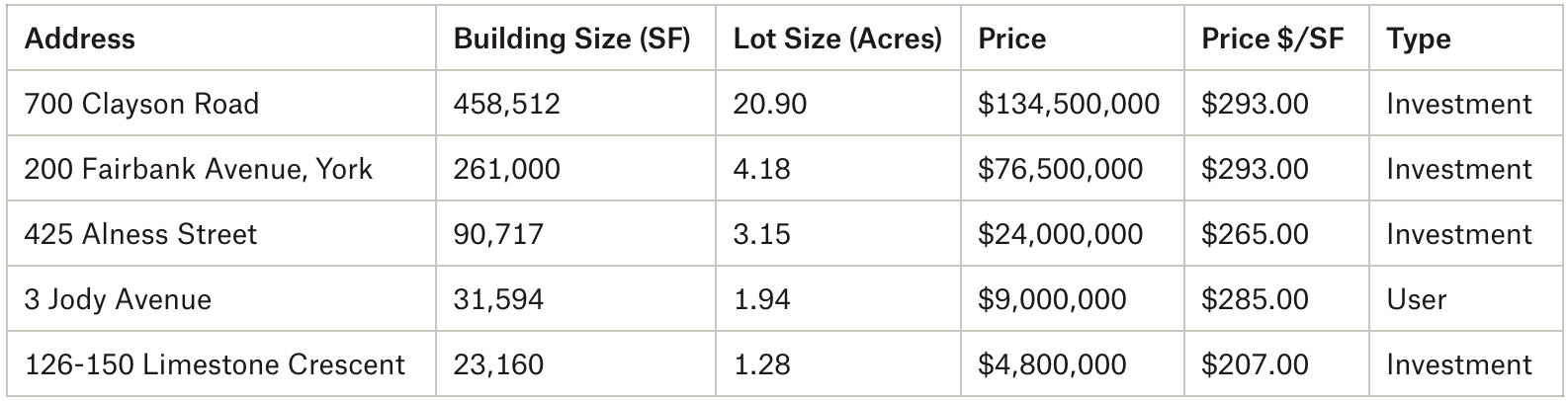Select the Lot Size (Acres) header
1568x401 pixels.
click(837, 40)
